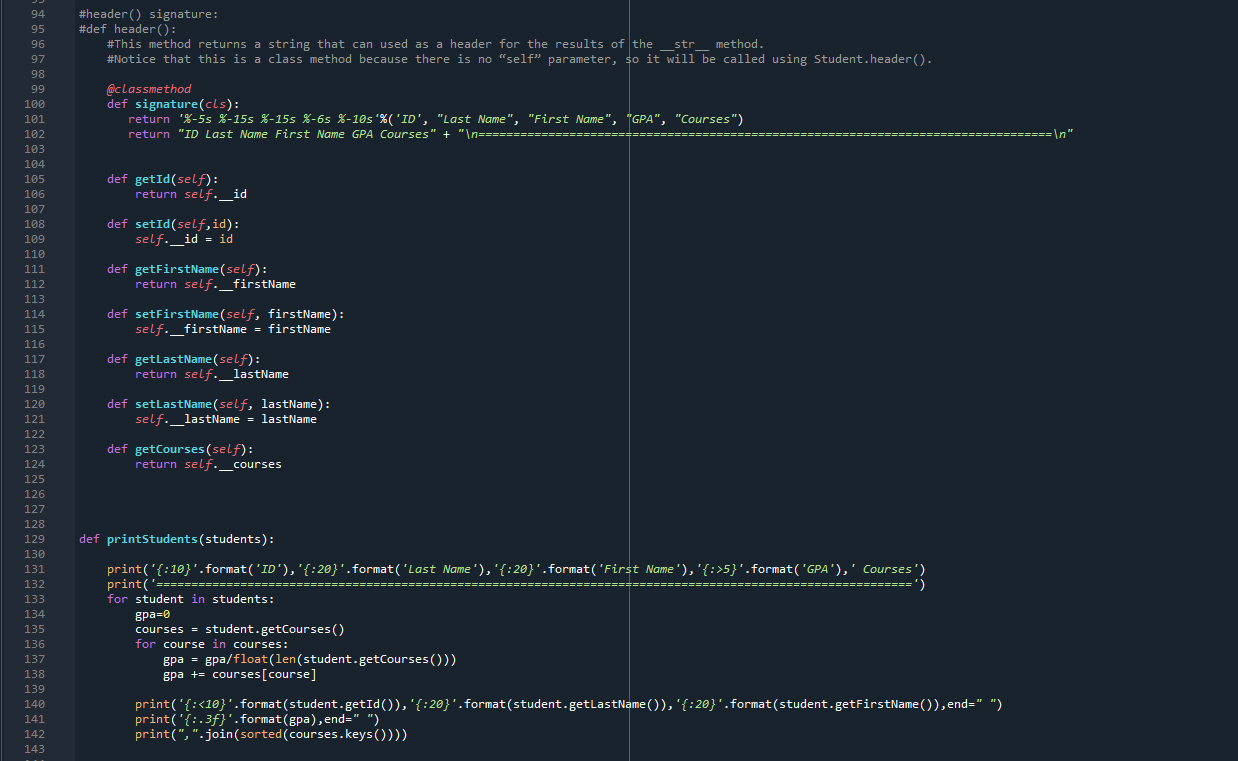
Task: Click the 'gpa = gpa/float(len(student.getCourses()))' line
Action: point(310,659)
